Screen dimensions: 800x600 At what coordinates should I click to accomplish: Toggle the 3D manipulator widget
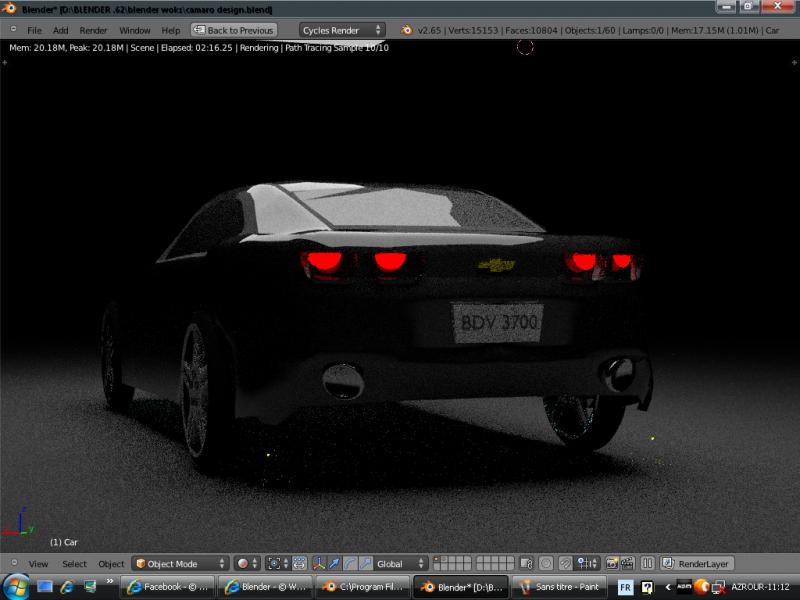(x=319, y=563)
